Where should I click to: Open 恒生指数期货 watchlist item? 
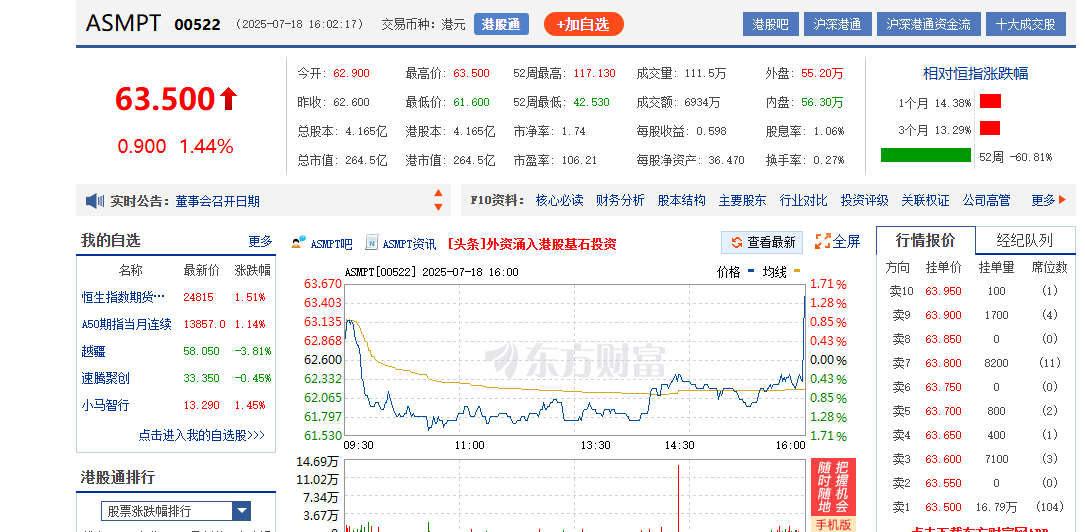pos(123,297)
